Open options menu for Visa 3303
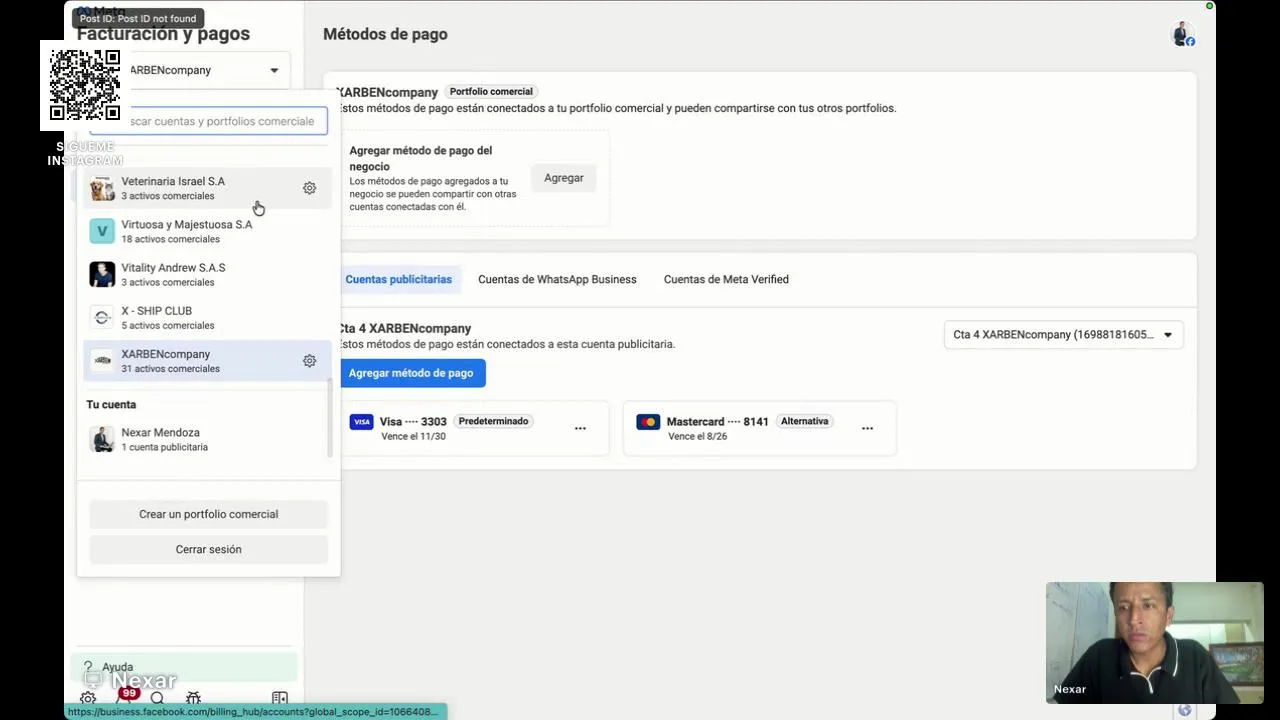Image resolution: width=1280 pixels, height=720 pixels. click(x=580, y=428)
